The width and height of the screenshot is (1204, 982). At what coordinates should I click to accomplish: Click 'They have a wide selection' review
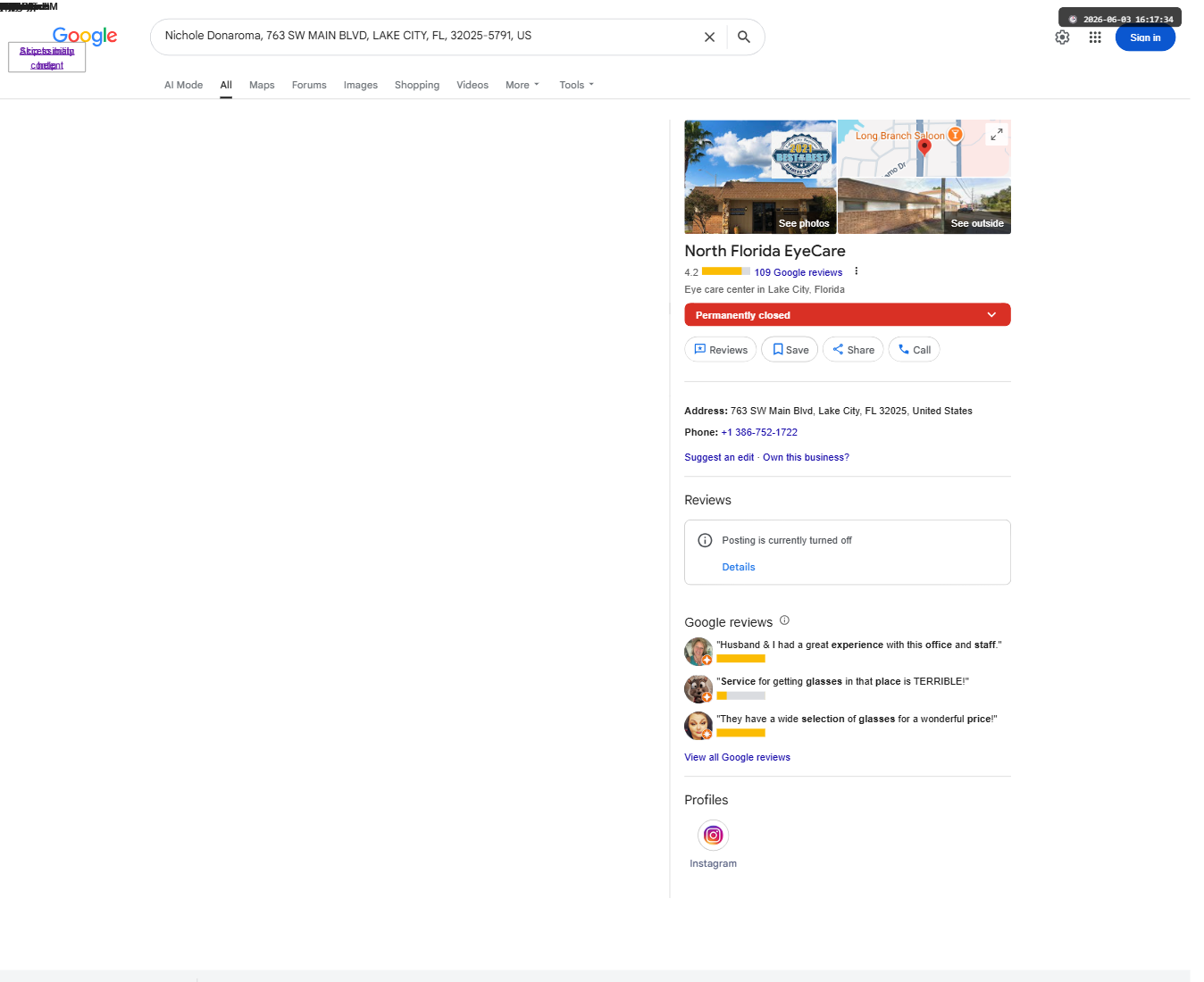coord(857,719)
